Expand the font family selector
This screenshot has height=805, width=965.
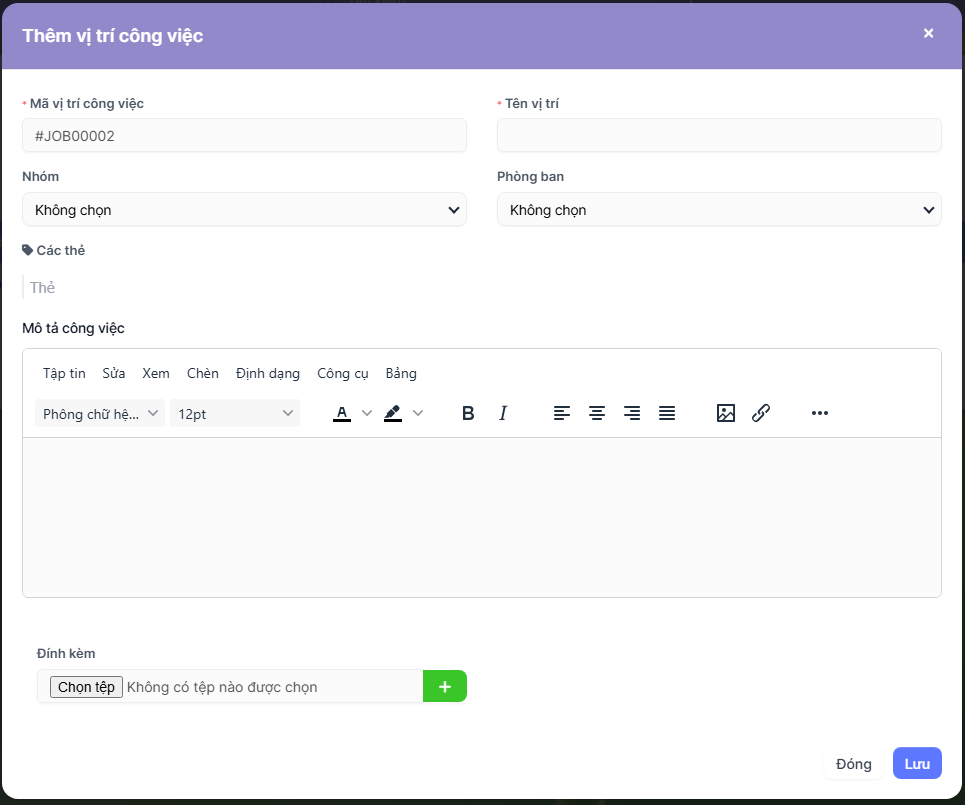pyautogui.click(x=100, y=413)
